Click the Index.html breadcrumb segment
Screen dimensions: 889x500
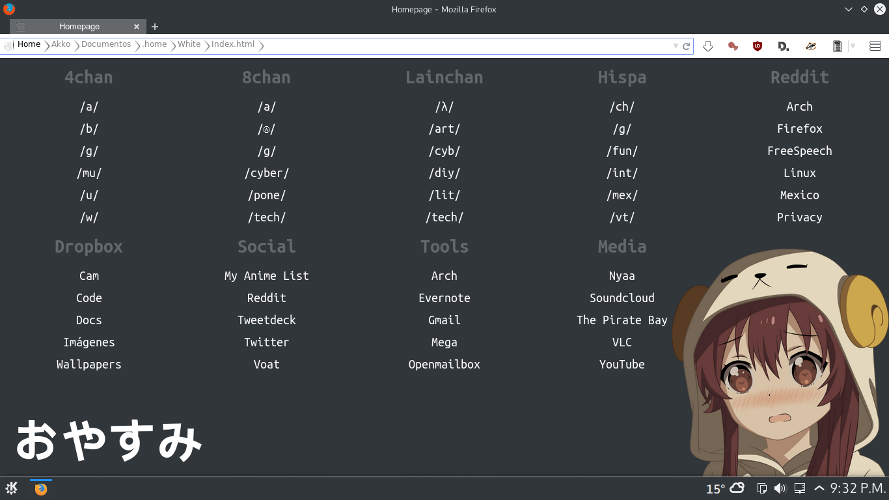pos(233,44)
